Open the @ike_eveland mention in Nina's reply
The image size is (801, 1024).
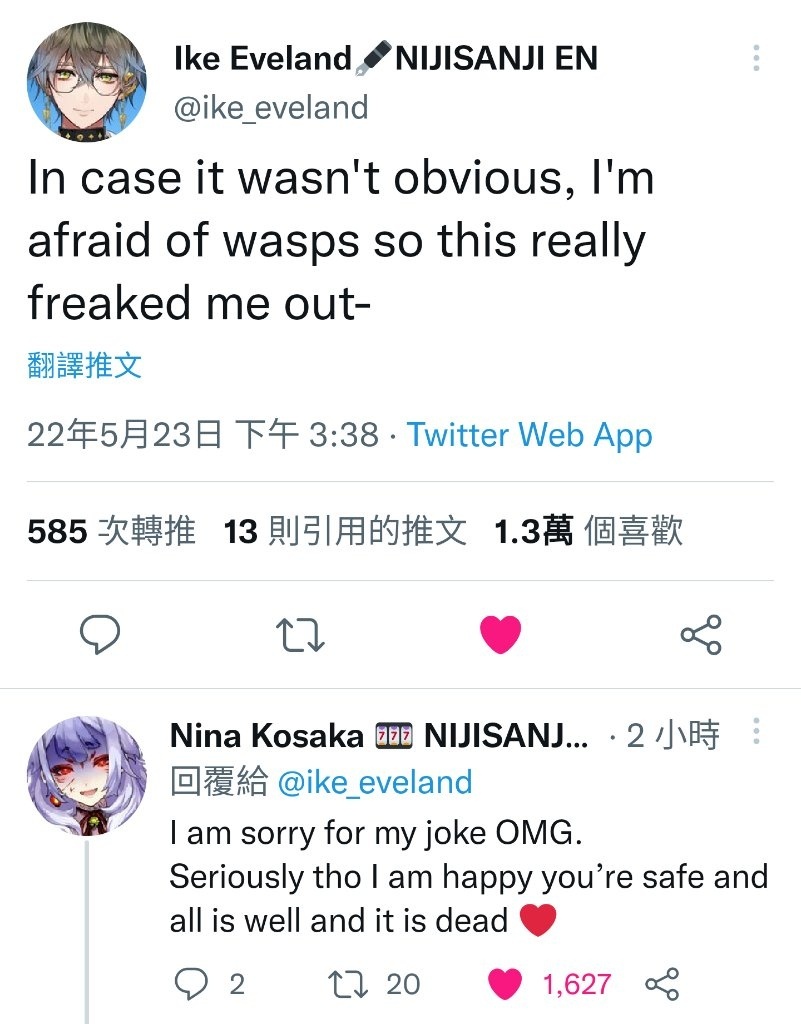click(375, 782)
